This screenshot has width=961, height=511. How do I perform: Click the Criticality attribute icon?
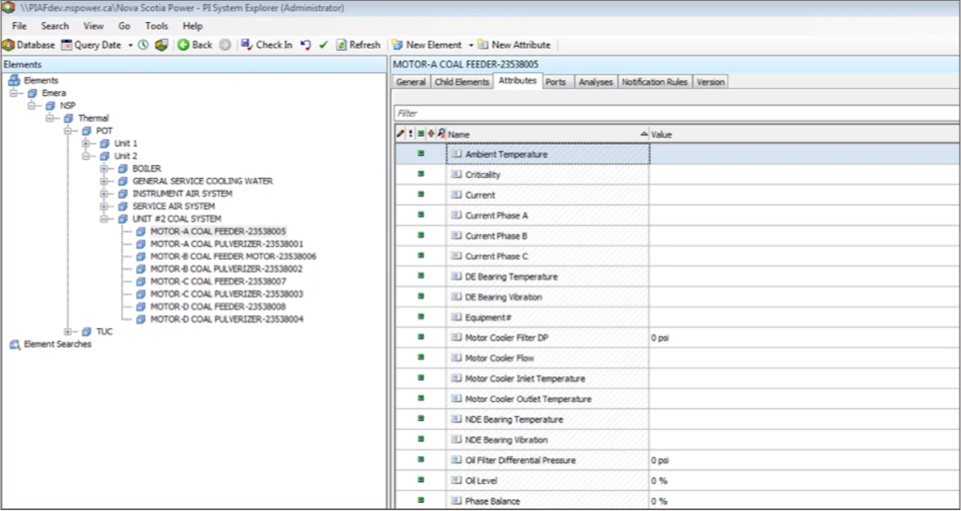[456, 175]
